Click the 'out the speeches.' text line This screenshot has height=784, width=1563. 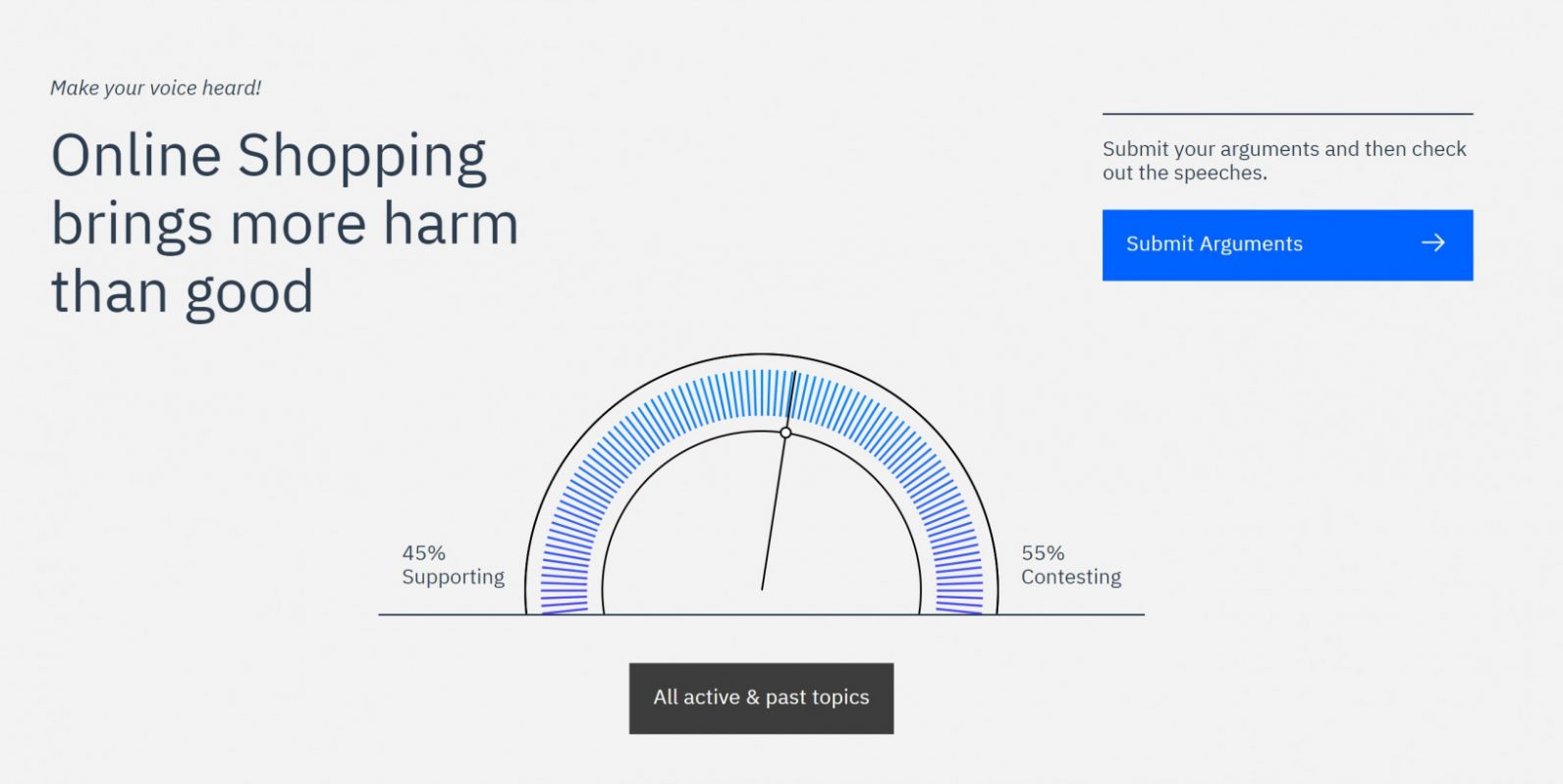point(1184,174)
